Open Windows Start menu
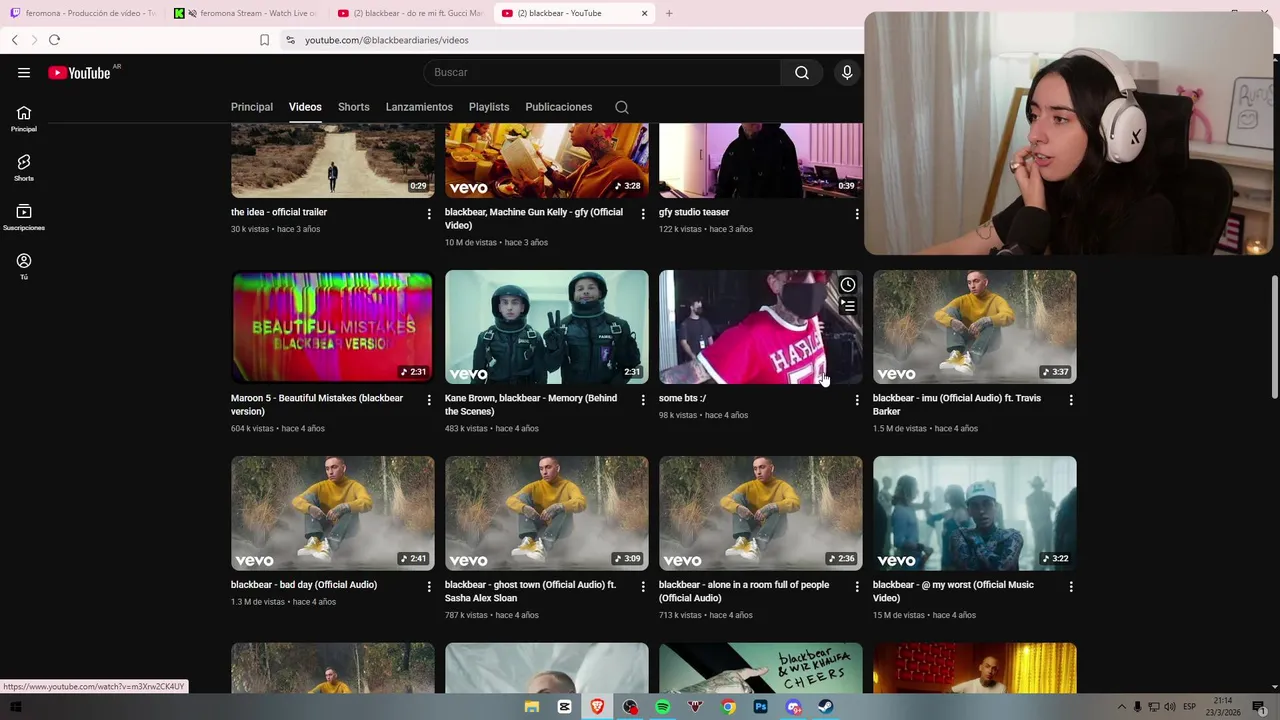Screen dimensions: 1280x720 click(x=15, y=707)
